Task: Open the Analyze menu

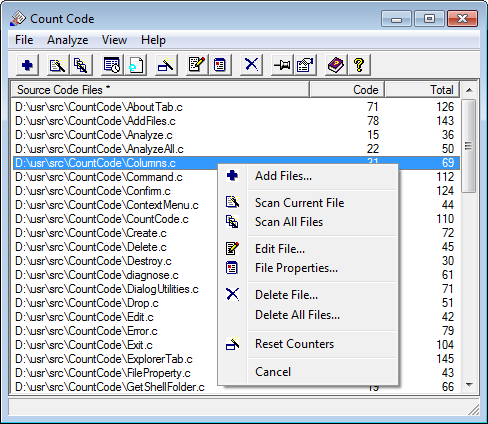Action: (x=68, y=40)
